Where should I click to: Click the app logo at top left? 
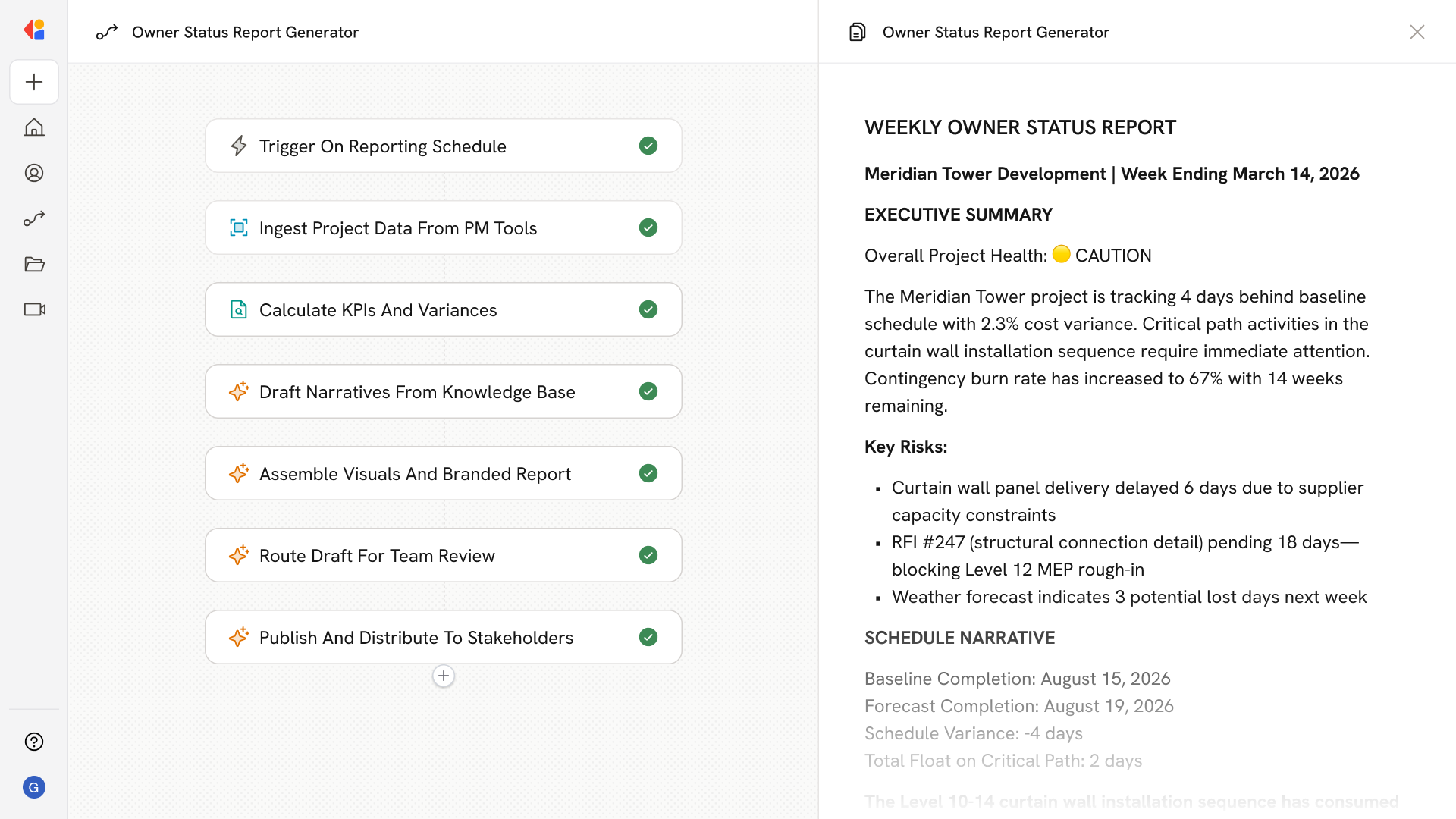[x=34, y=30]
